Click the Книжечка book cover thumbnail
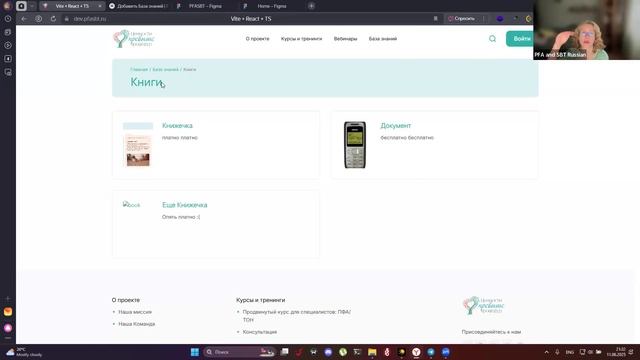 tap(138, 144)
